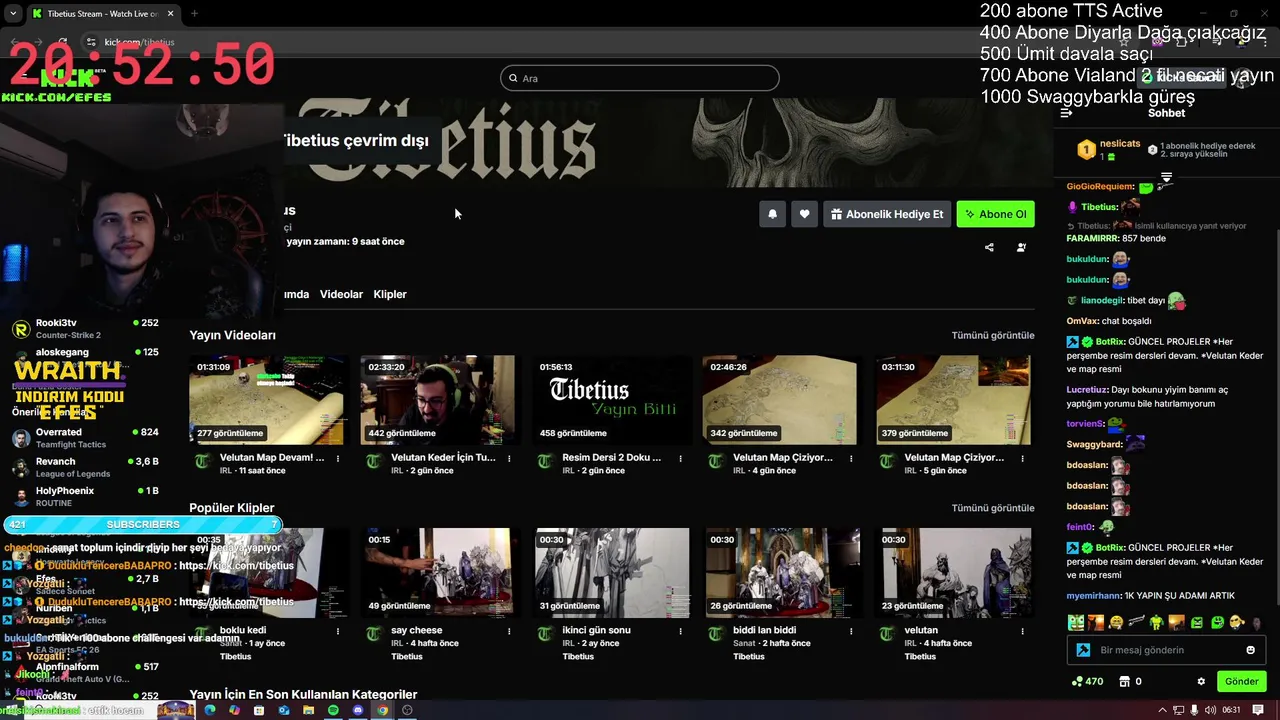
Task: Open Revanch channel in sidebar
Action: tap(84, 467)
